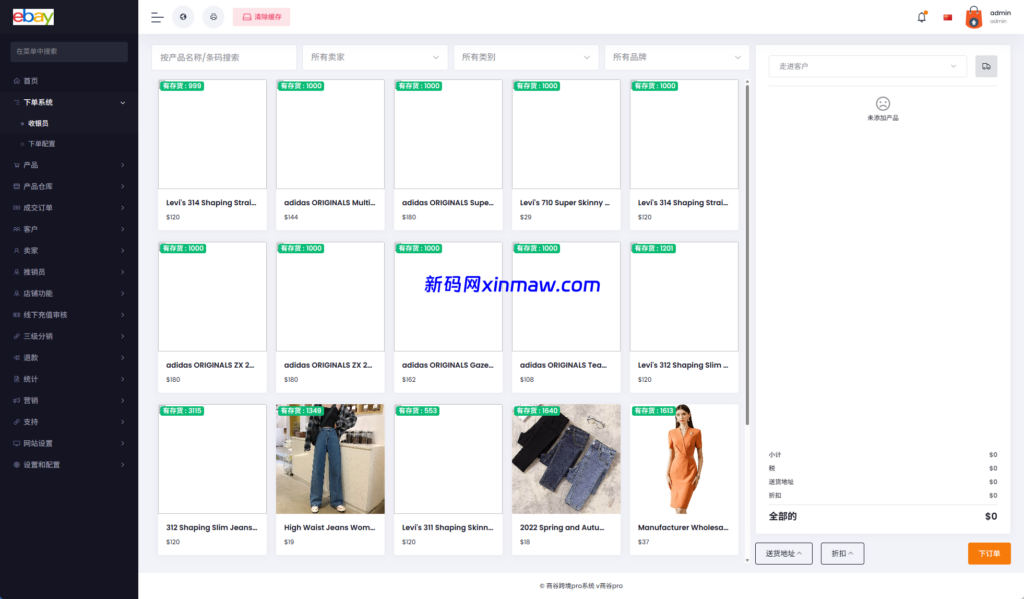Click the globe icon in top bar

pyautogui.click(x=183, y=17)
